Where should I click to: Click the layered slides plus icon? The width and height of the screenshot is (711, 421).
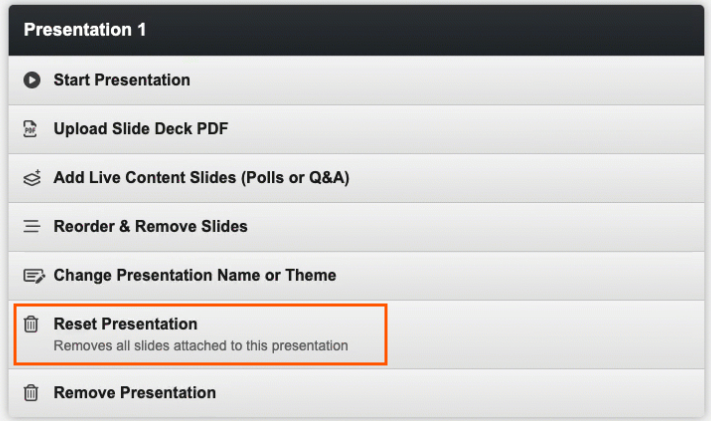click(x=32, y=178)
